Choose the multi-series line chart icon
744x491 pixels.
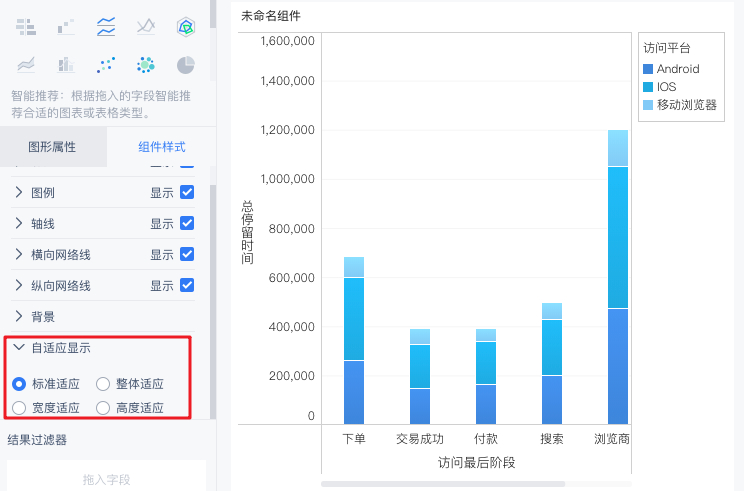106,27
